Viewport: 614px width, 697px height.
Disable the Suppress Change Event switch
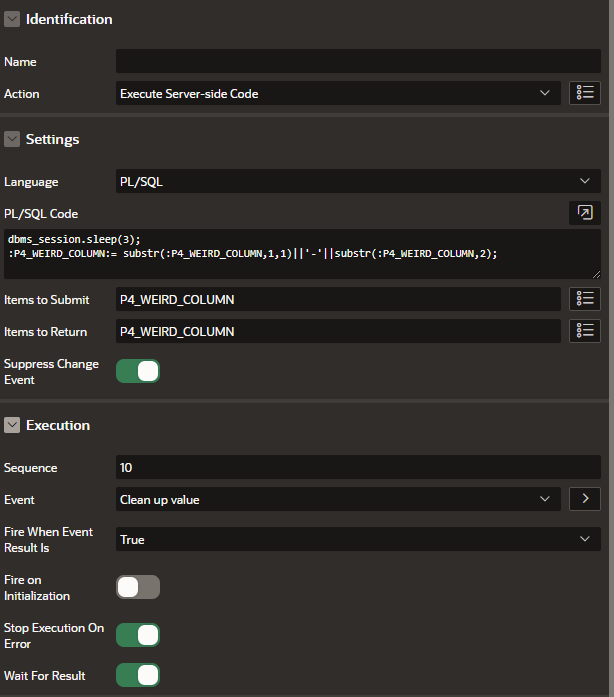[x=138, y=371]
